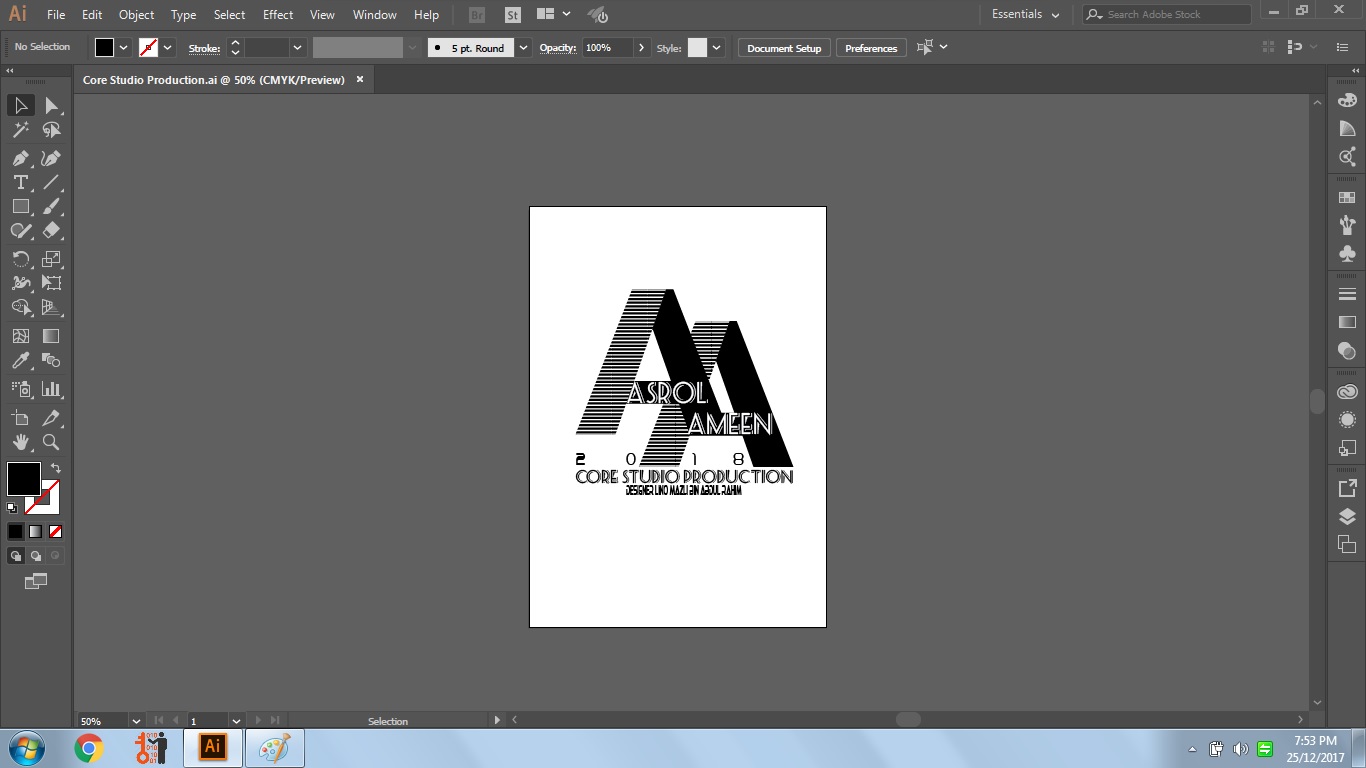The width and height of the screenshot is (1366, 768).
Task: Select the Curvature tool
Action: click(51, 158)
